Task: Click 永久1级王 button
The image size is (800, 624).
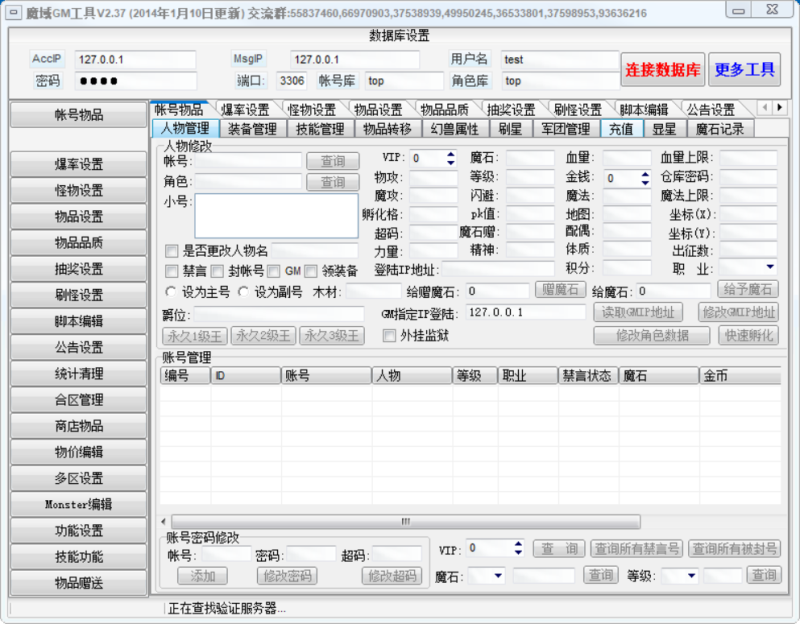Action: coord(194,336)
